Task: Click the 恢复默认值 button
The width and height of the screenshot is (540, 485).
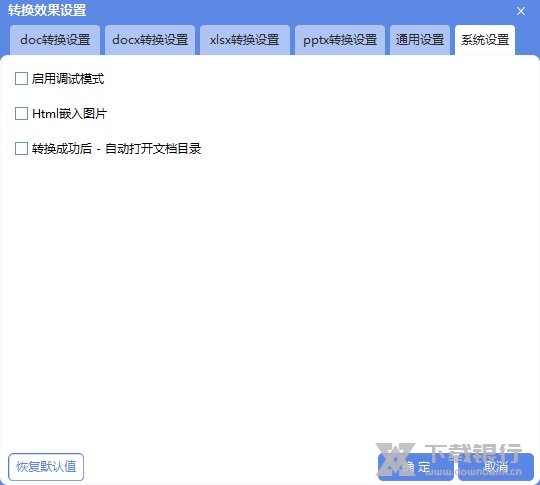Action: [46, 467]
